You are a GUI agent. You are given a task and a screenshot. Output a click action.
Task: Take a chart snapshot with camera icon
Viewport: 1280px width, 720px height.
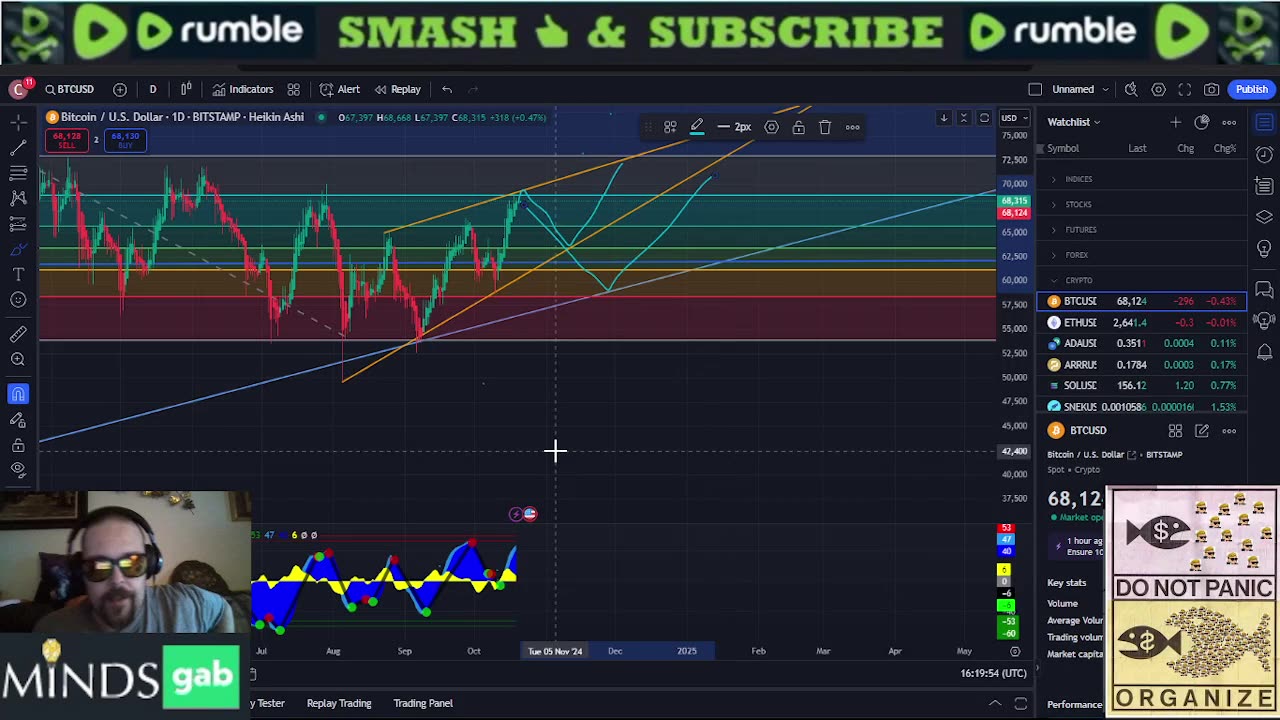click(1212, 89)
